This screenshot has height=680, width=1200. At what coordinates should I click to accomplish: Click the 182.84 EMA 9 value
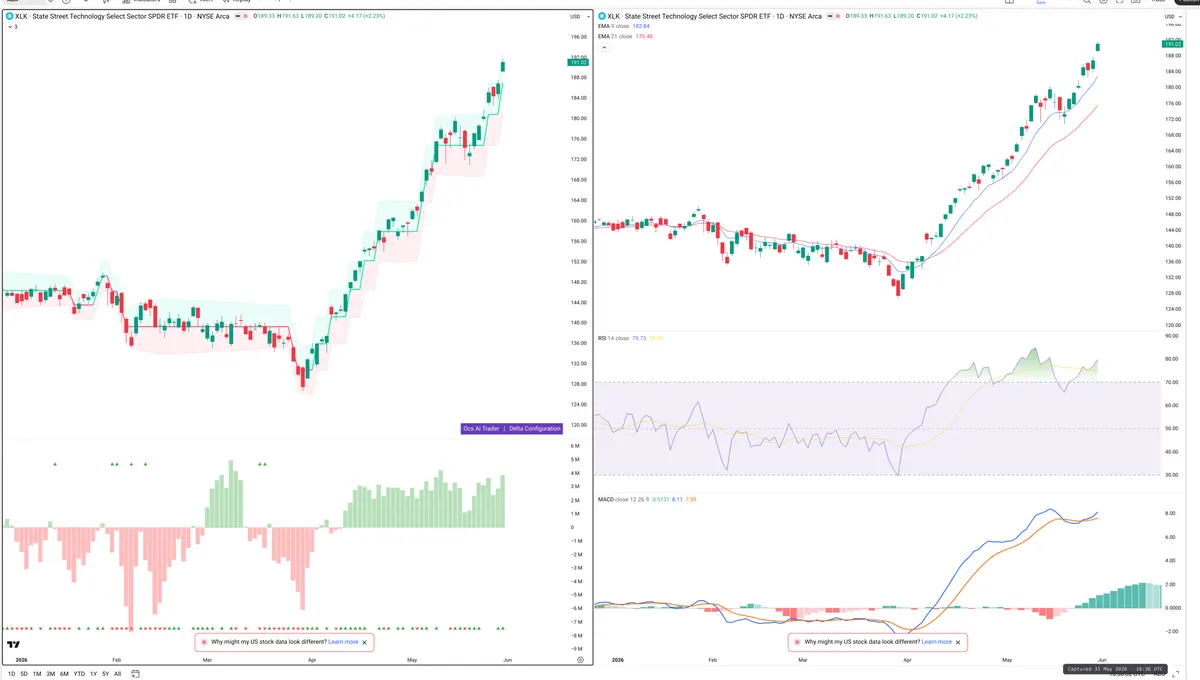[x=643, y=27]
